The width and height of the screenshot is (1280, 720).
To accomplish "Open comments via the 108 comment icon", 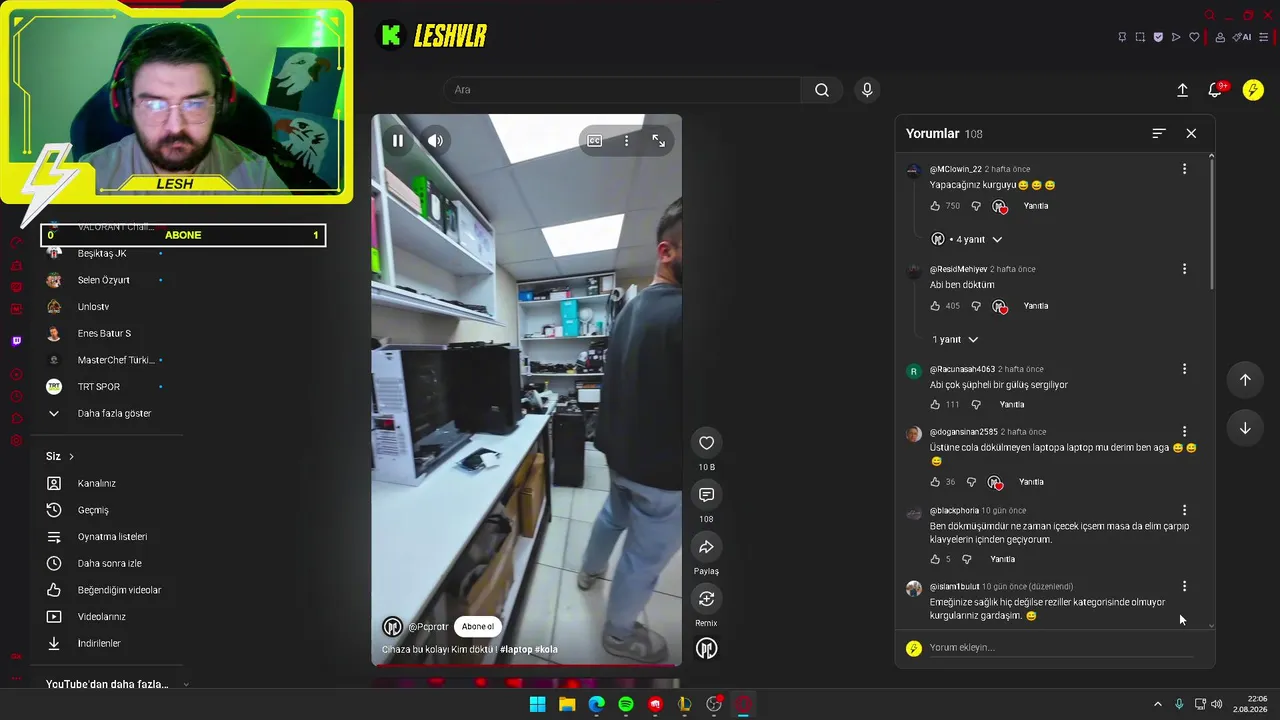I will (706, 495).
